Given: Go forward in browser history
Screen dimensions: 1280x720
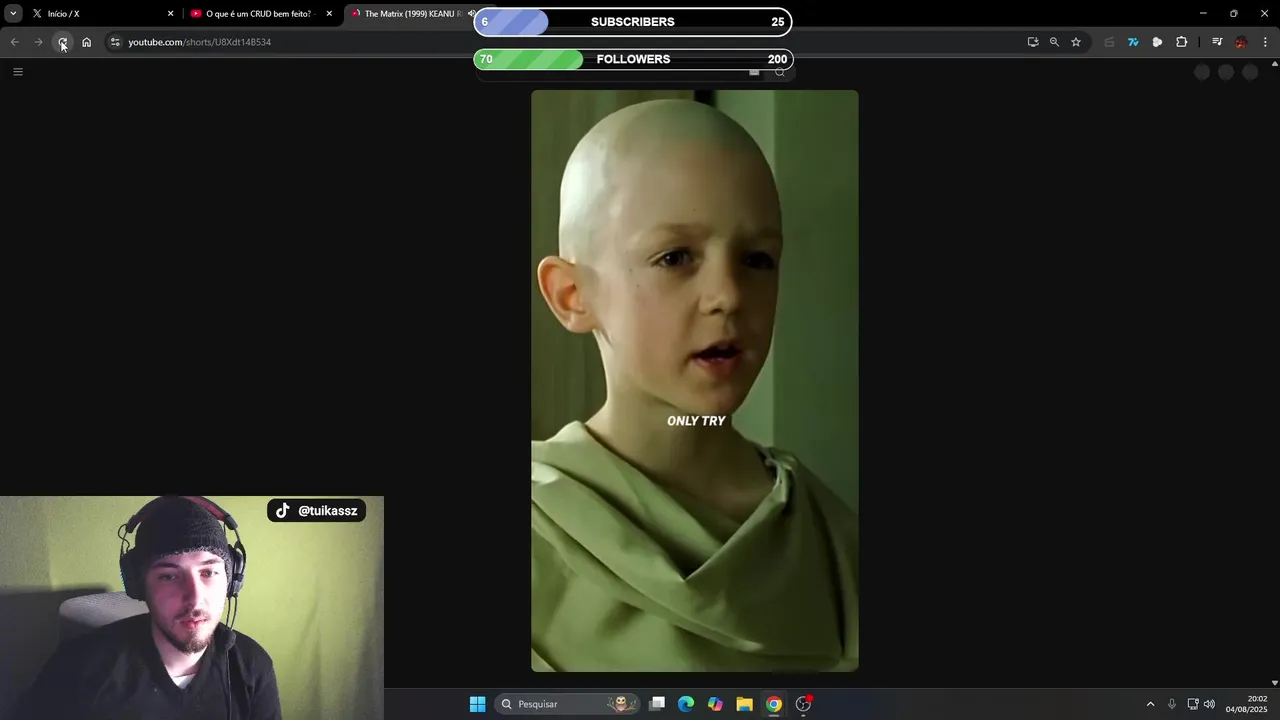Looking at the screenshot, I should [x=38, y=42].
